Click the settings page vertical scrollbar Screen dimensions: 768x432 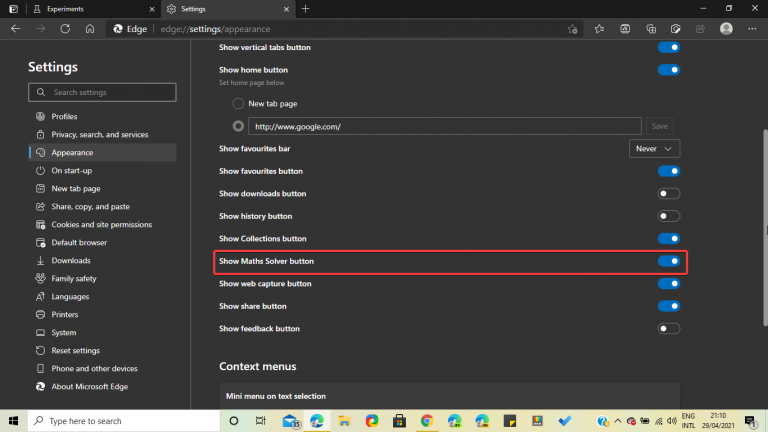coord(765,228)
